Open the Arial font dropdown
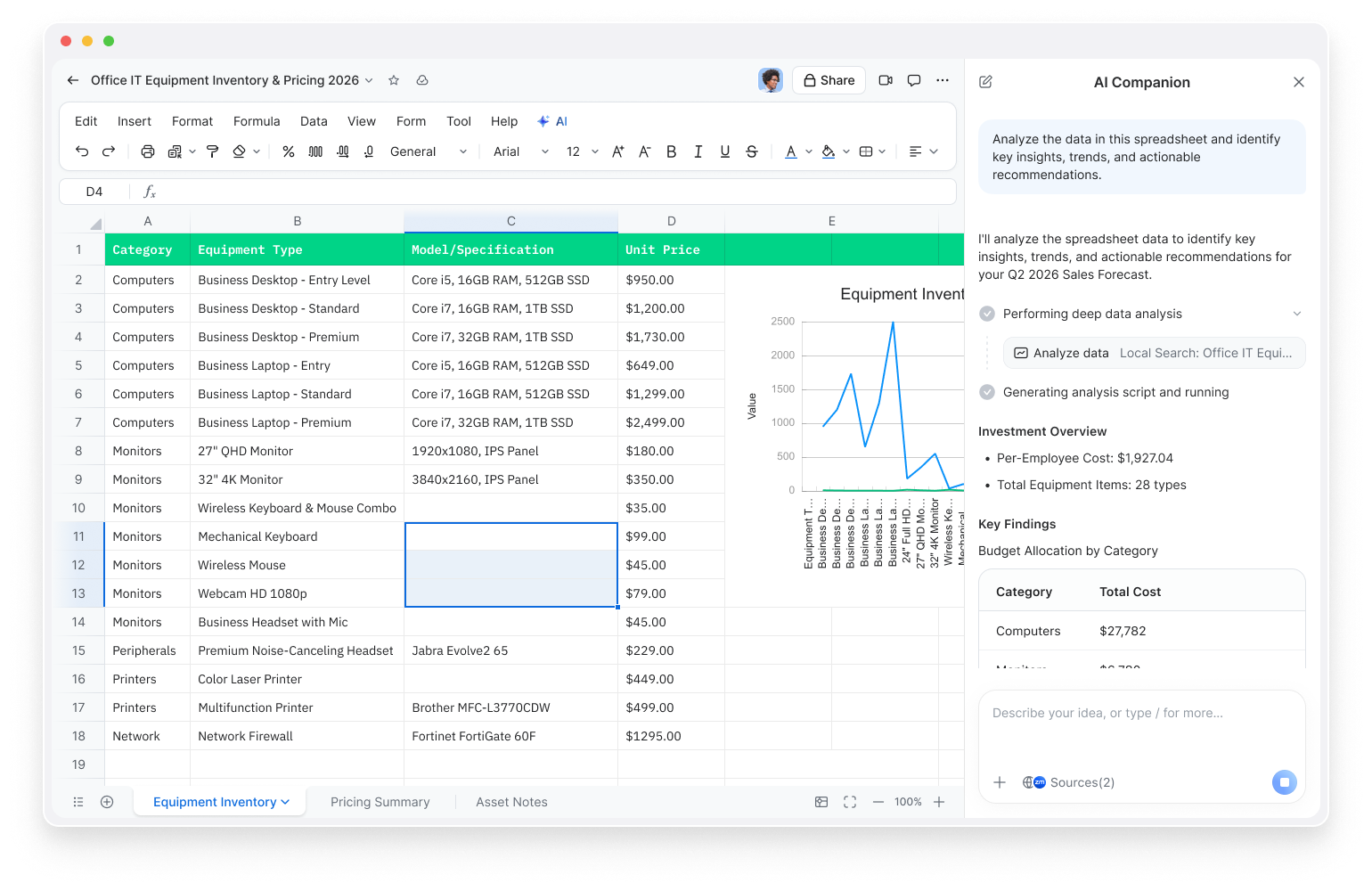 (x=521, y=151)
